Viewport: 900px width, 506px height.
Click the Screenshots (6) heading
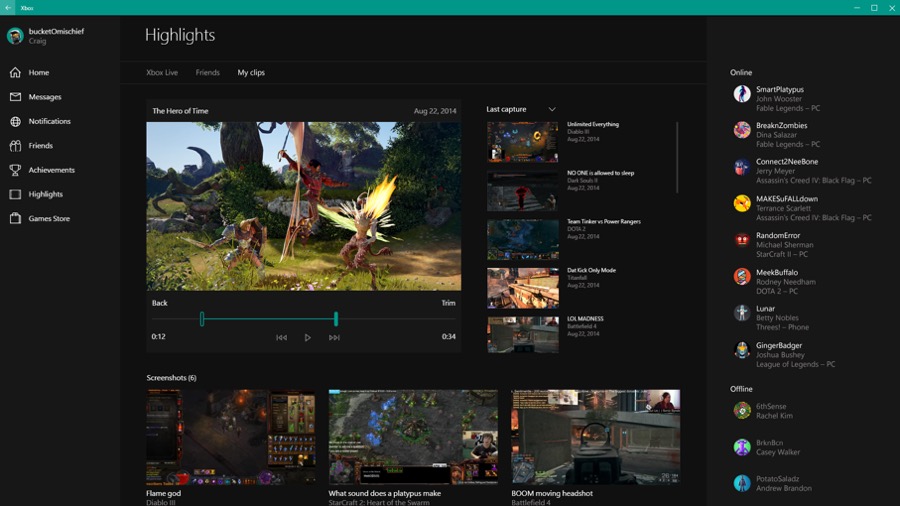pyautogui.click(x=171, y=377)
